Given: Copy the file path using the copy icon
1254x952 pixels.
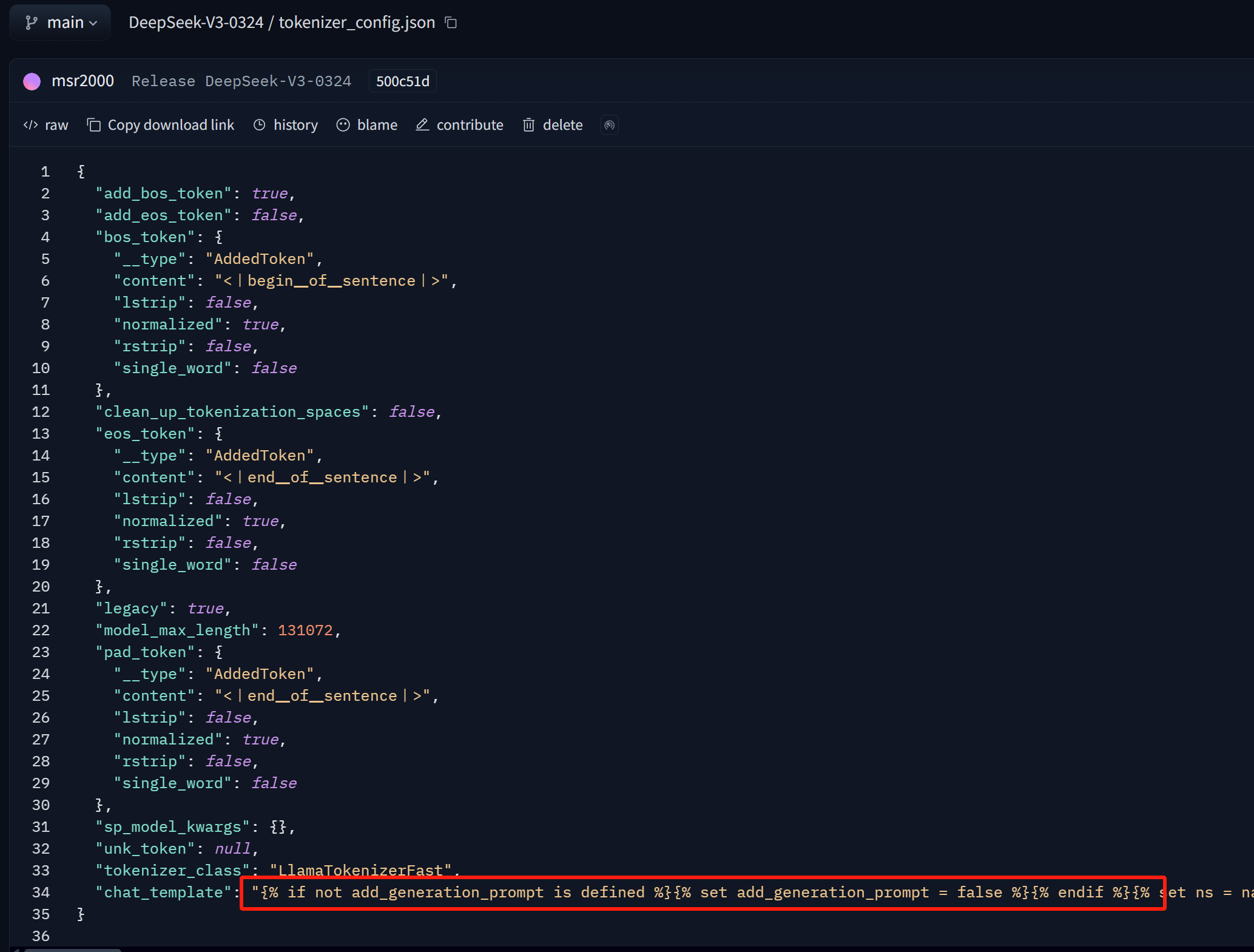Looking at the screenshot, I should tap(451, 22).
